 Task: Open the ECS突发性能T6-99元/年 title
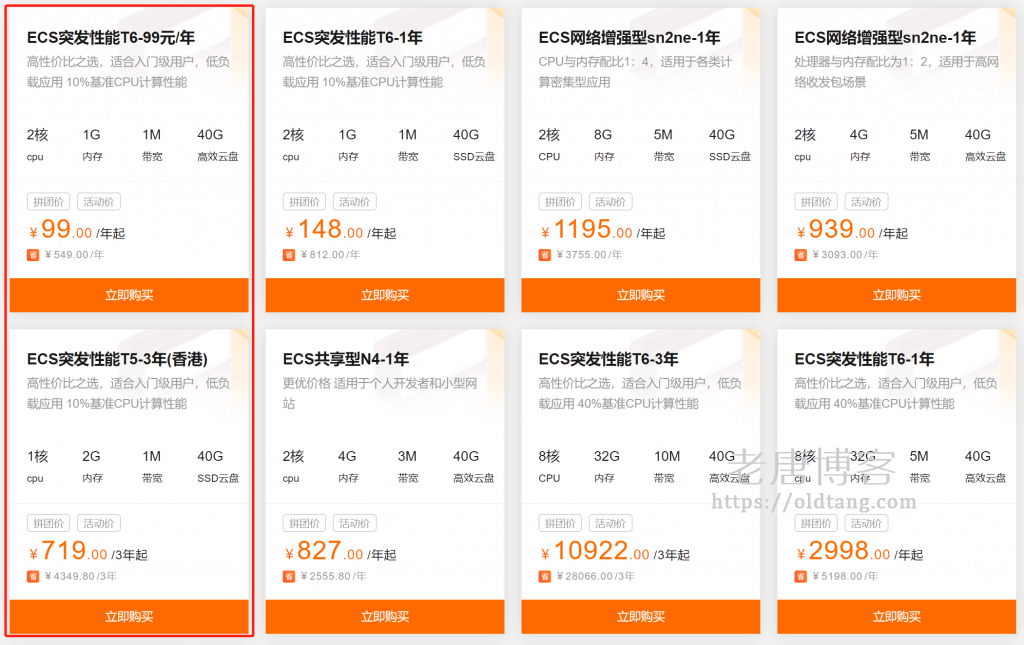pyautogui.click(x=111, y=38)
